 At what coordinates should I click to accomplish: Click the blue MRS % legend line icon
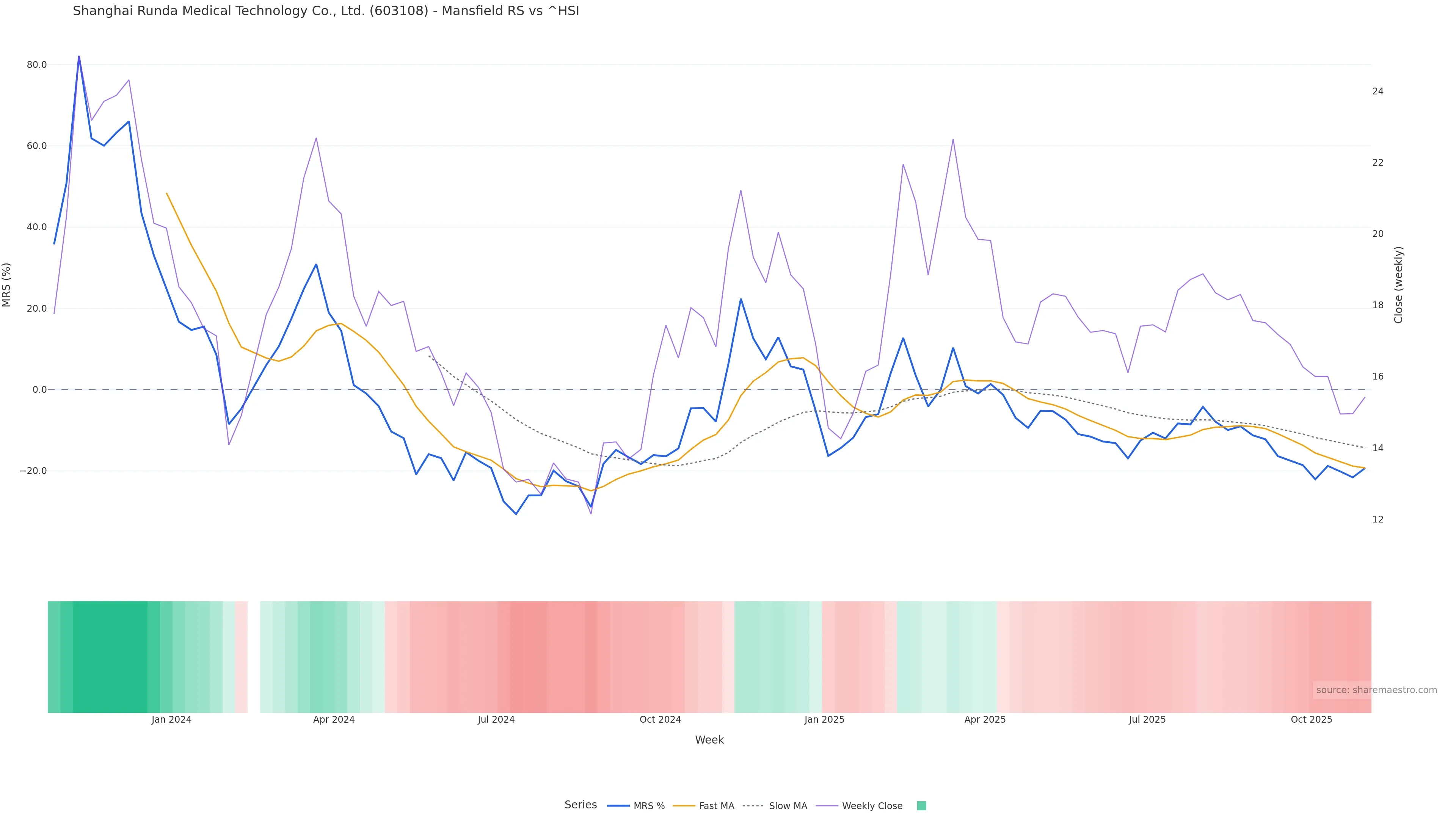618,806
